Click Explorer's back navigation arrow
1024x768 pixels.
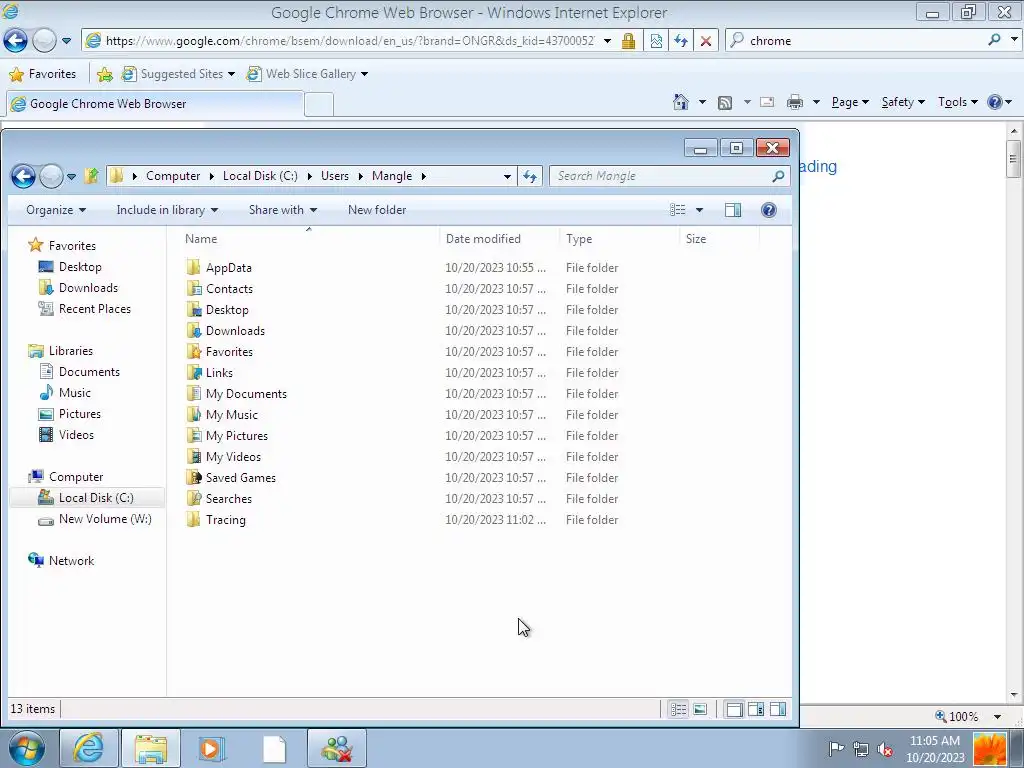(x=23, y=176)
